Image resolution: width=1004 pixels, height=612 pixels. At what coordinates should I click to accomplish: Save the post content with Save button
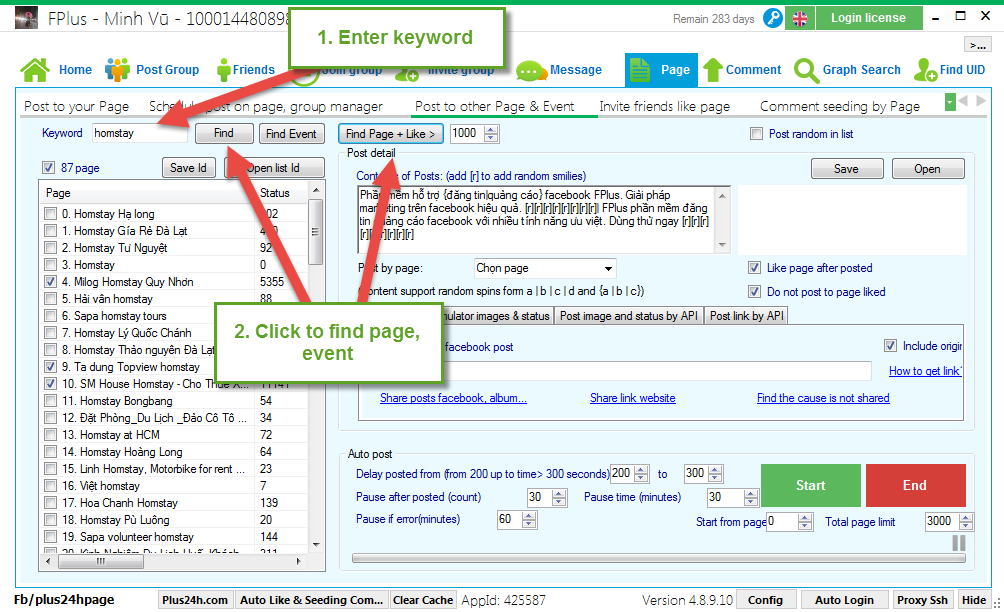point(846,169)
